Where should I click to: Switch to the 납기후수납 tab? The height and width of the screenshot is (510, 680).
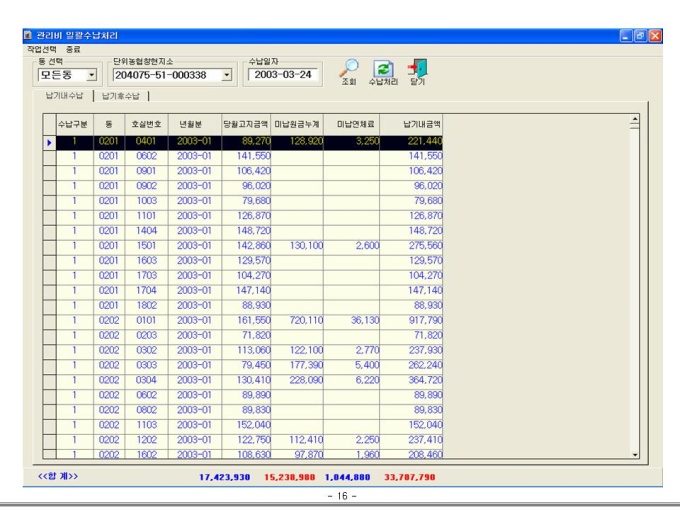[123, 95]
